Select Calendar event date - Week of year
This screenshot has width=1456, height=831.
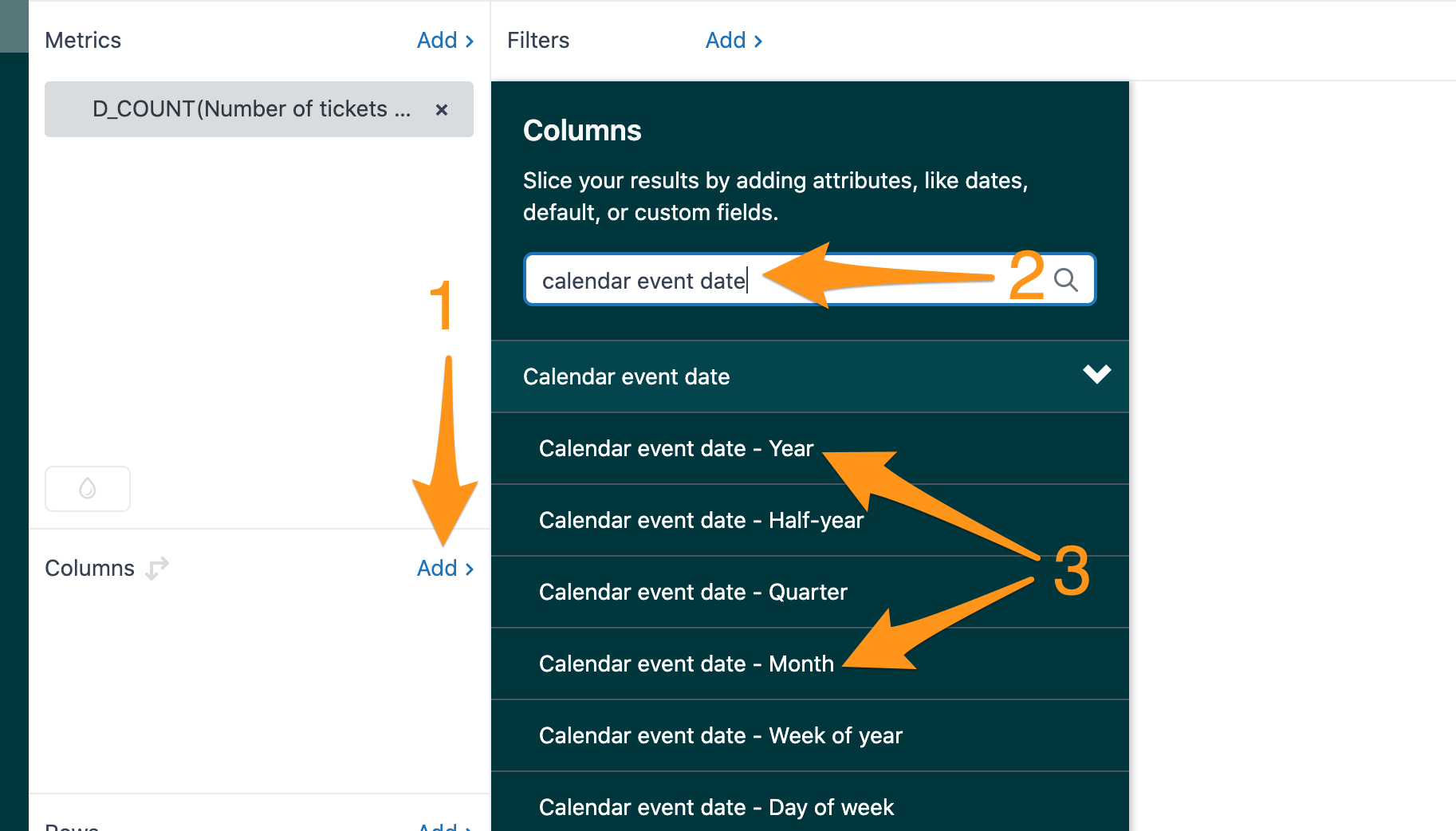[x=810, y=735]
